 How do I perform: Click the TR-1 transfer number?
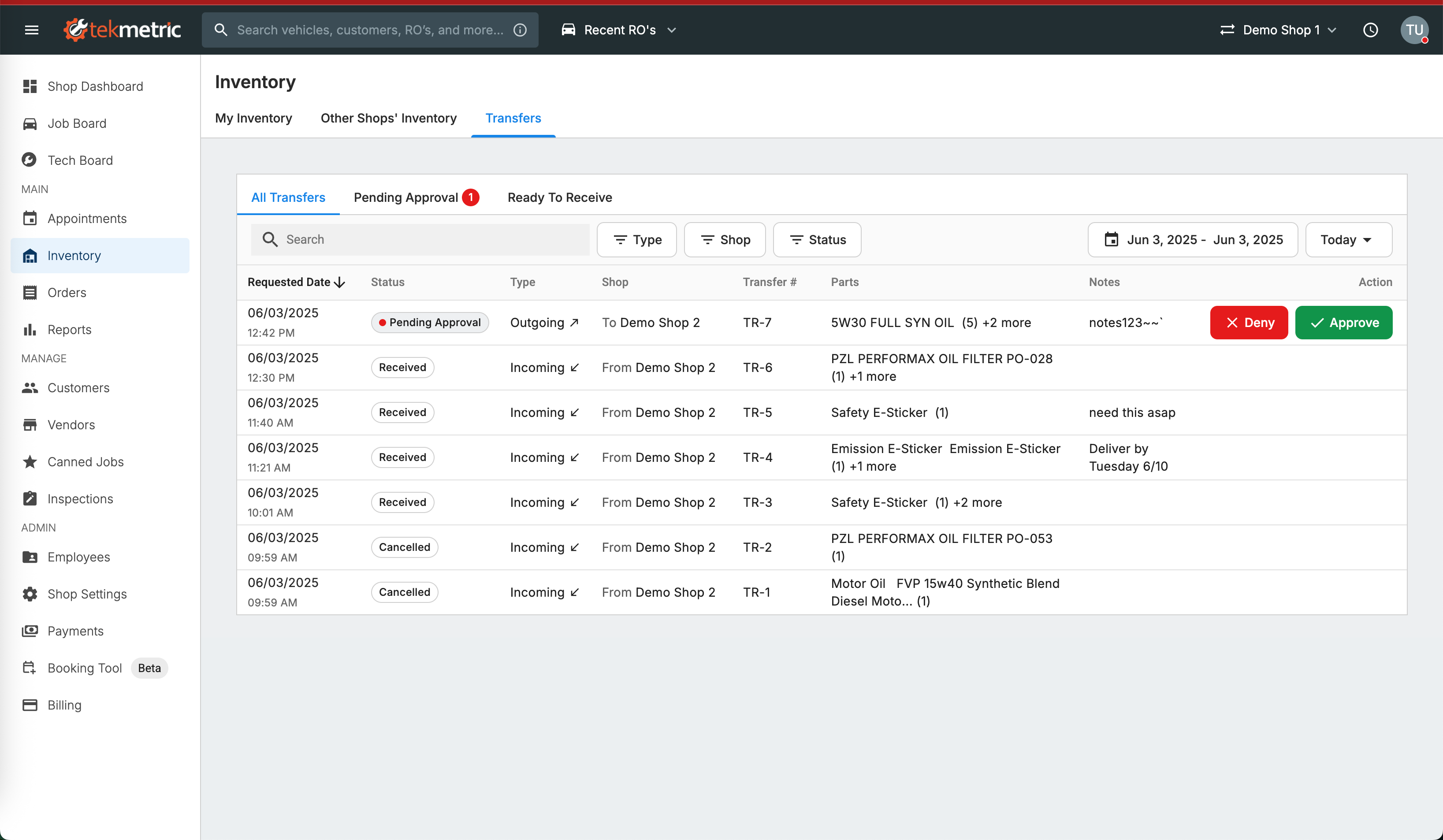coord(756,592)
